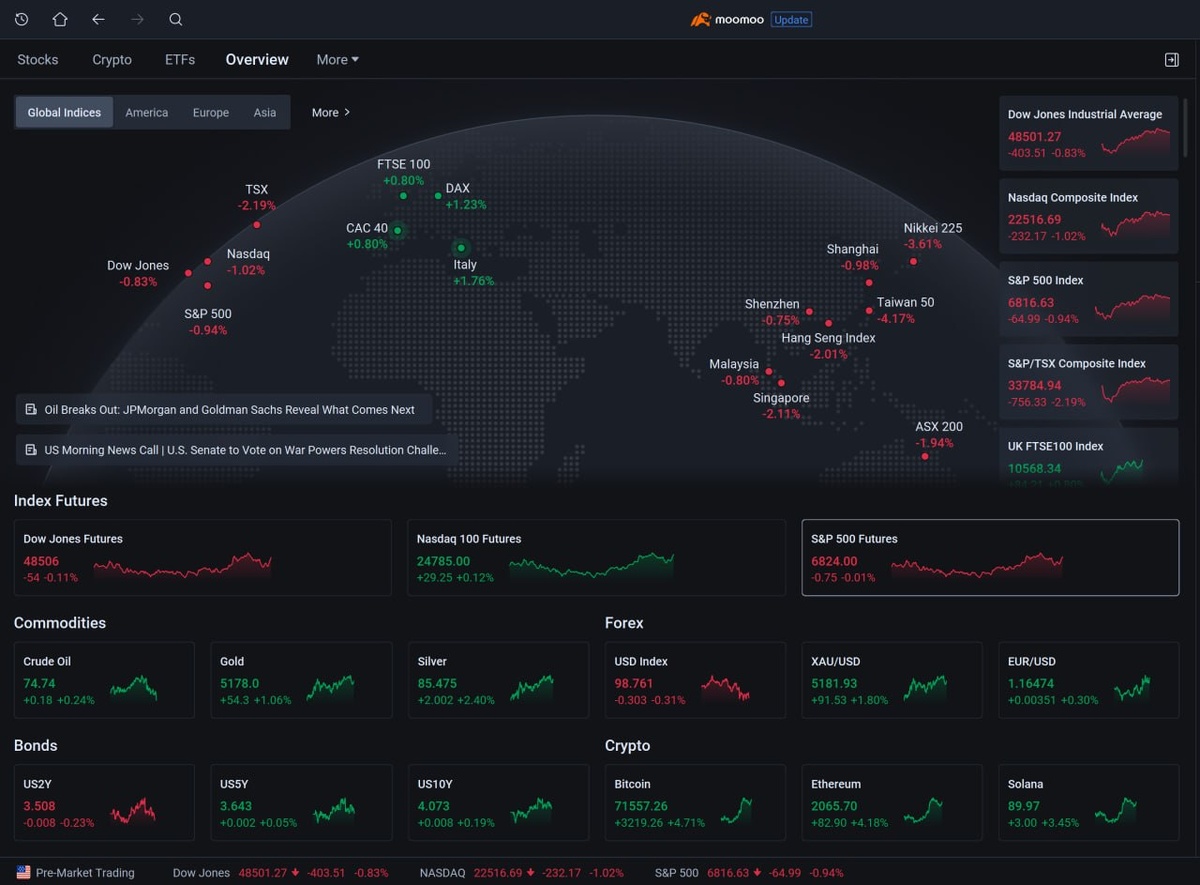Open the Crypto tab
Screen dimensions: 1200x885
[x=112, y=60]
